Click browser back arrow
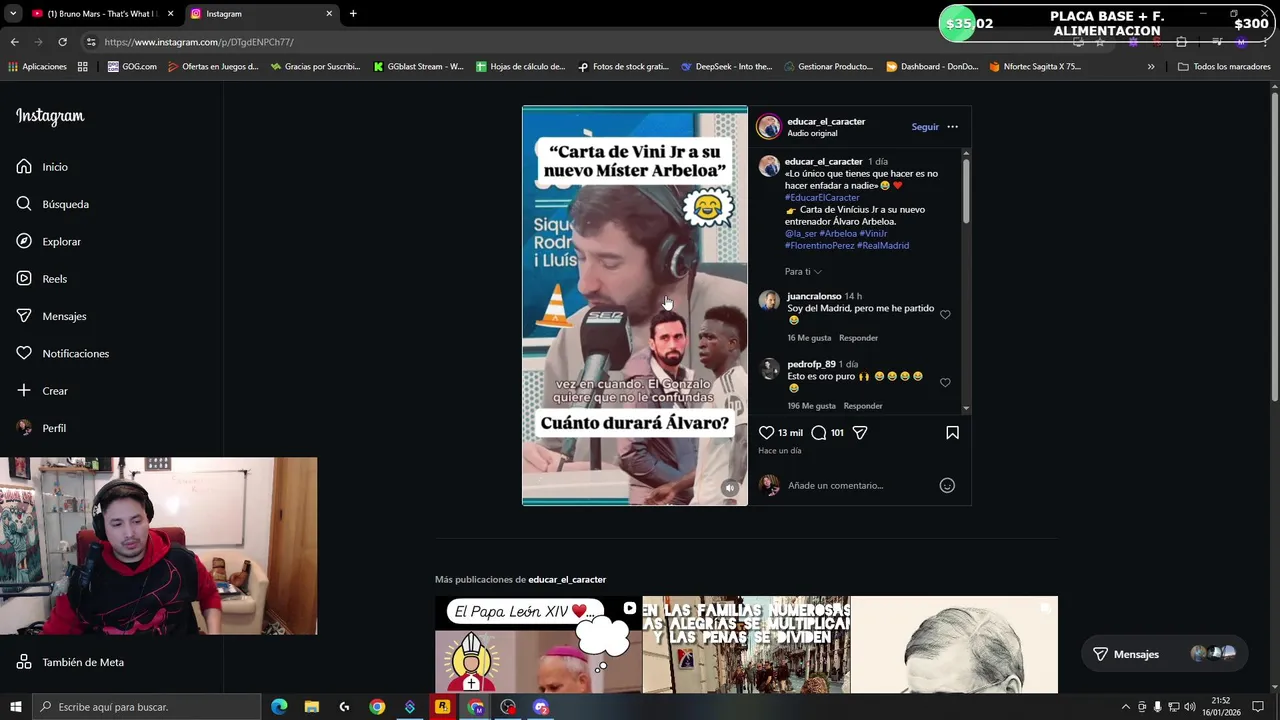This screenshot has height=720, width=1280. pyautogui.click(x=14, y=42)
